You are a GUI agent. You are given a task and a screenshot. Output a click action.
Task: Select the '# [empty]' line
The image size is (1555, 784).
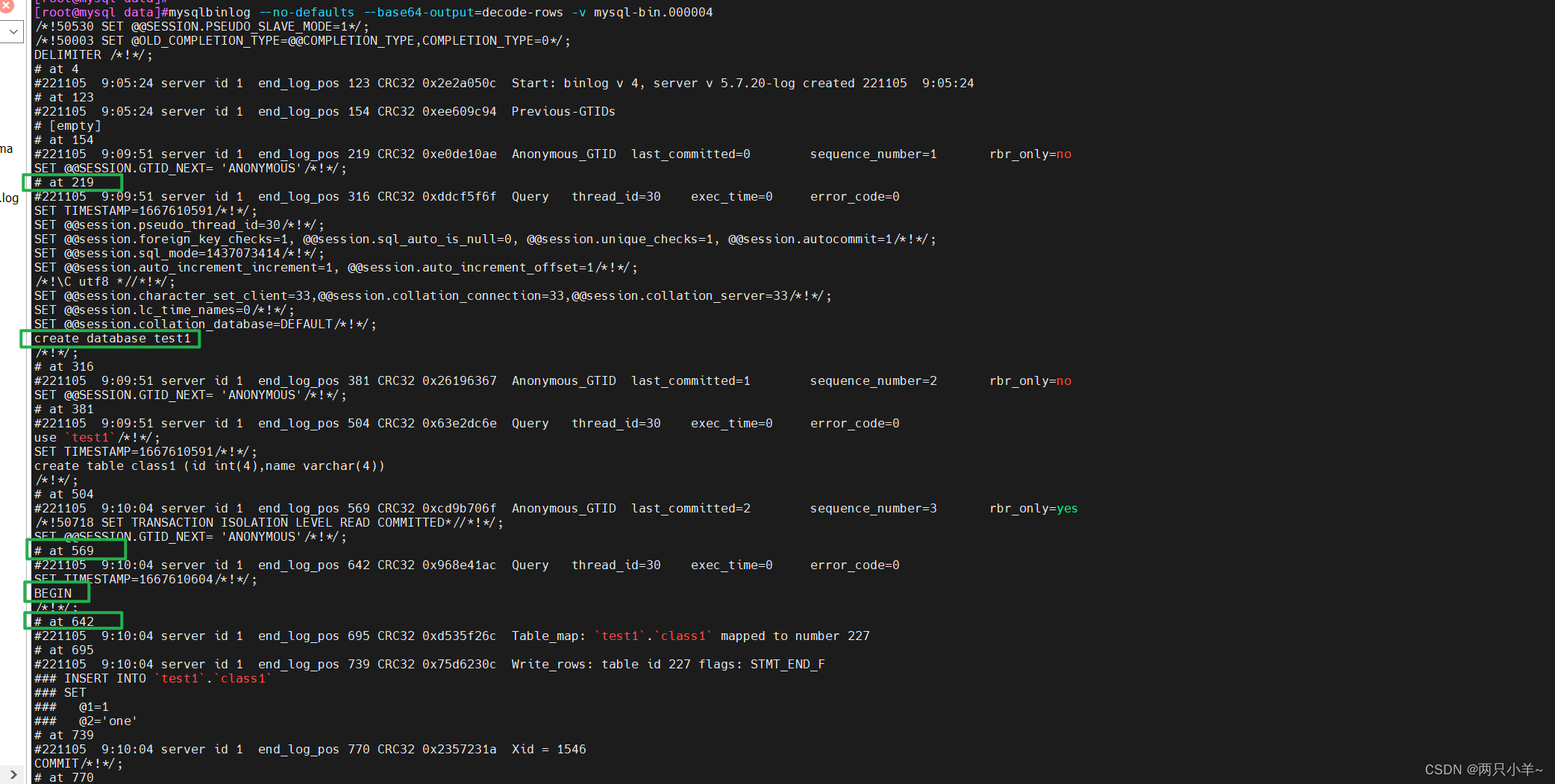(68, 126)
